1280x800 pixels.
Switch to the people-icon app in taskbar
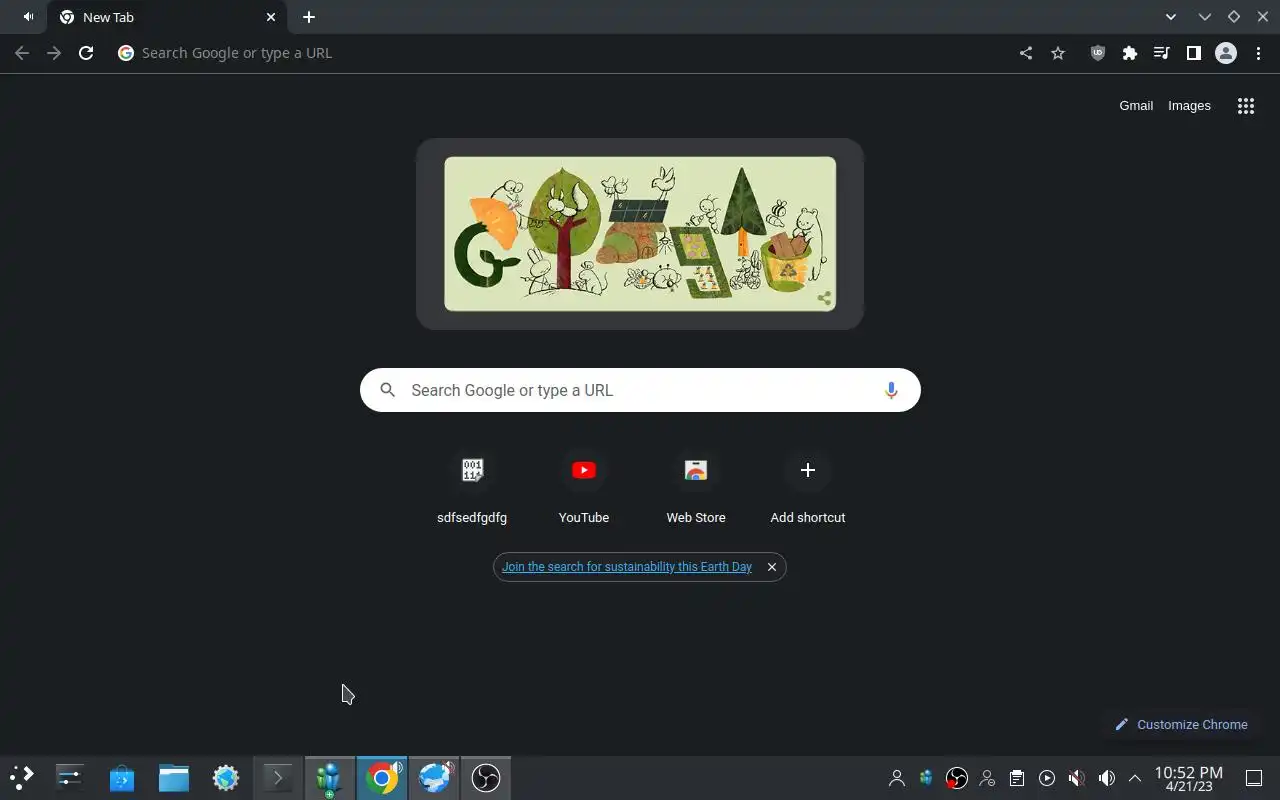tap(330, 777)
